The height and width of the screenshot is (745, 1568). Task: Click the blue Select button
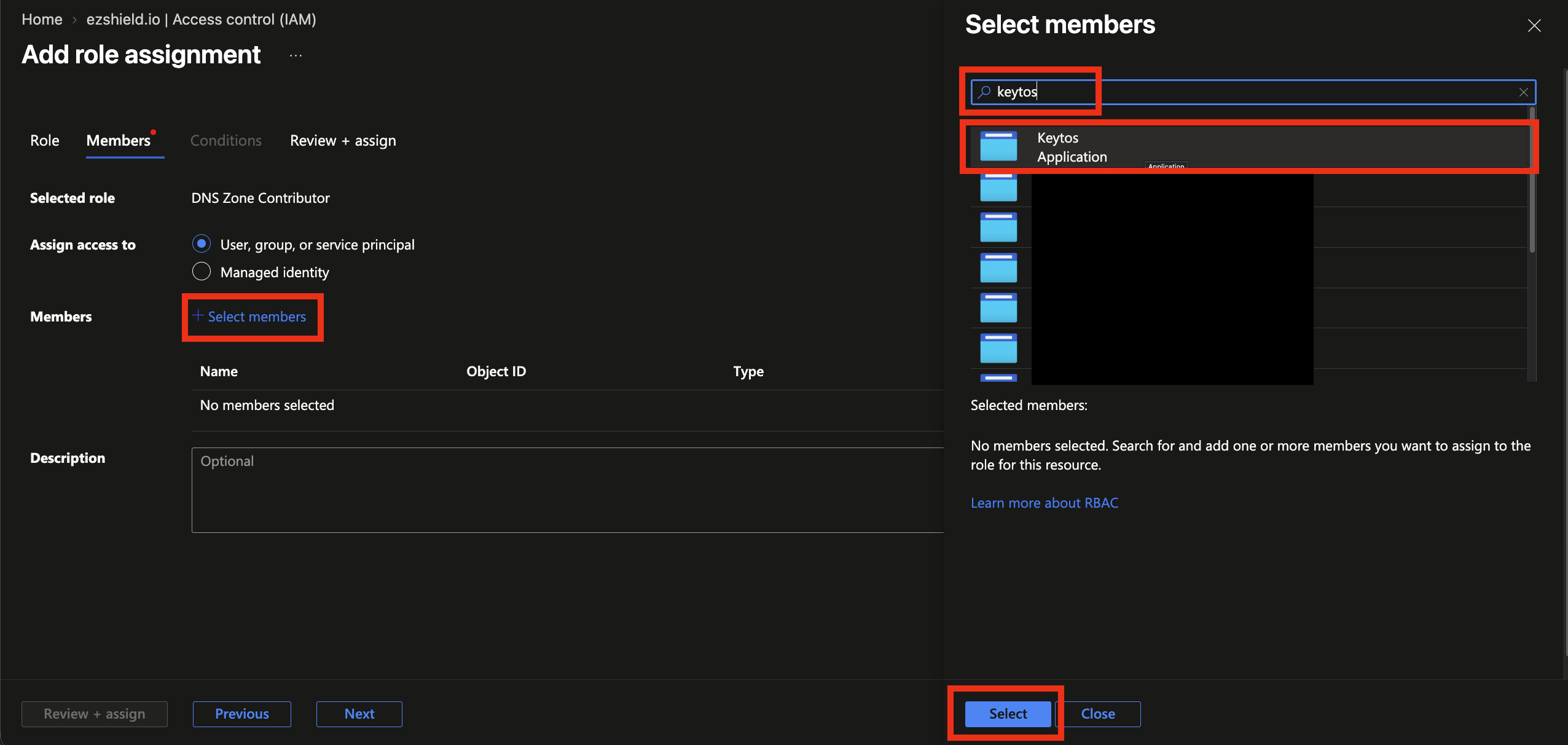1008,714
